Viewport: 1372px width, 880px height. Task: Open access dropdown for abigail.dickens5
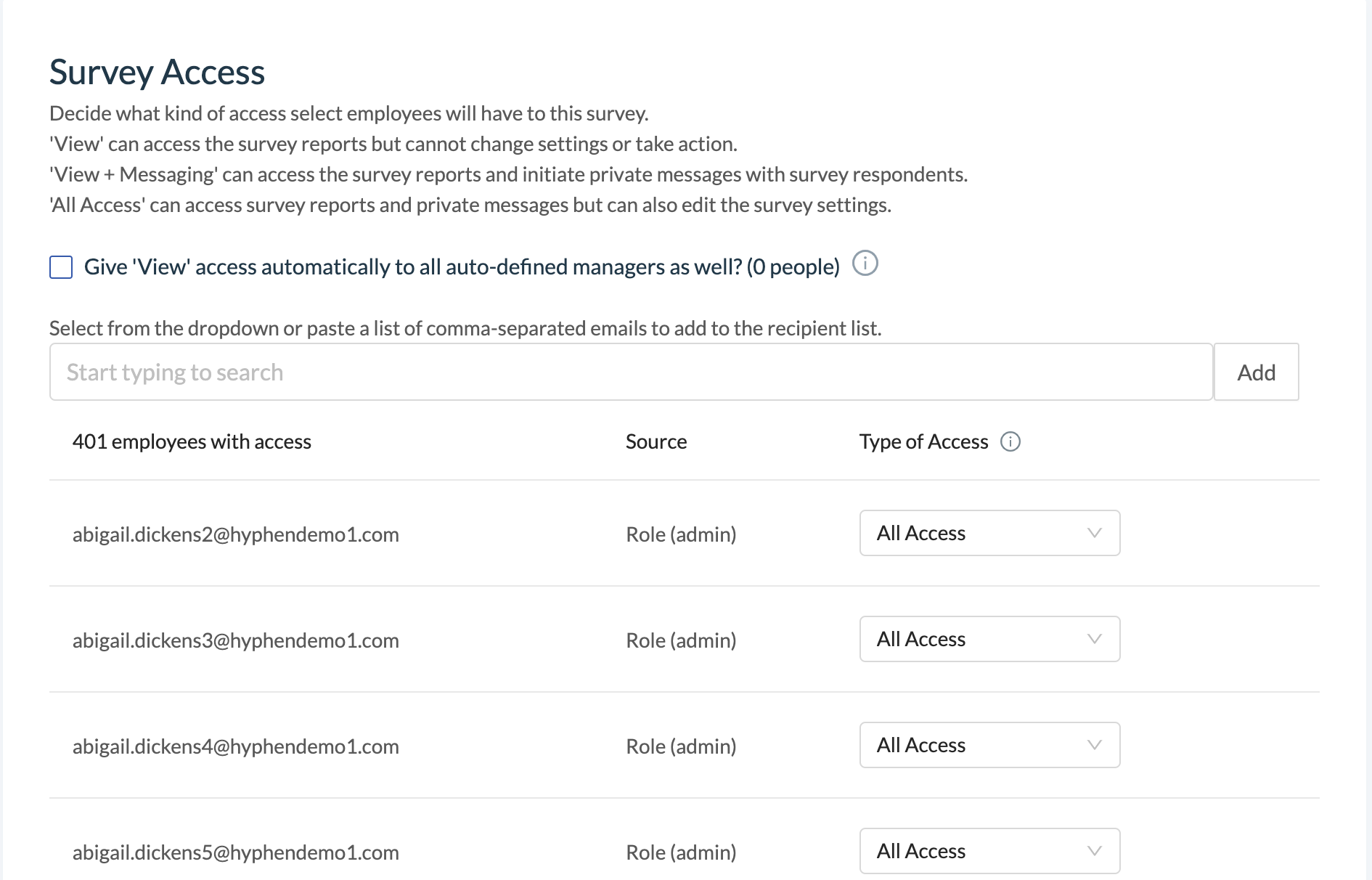(x=989, y=851)
